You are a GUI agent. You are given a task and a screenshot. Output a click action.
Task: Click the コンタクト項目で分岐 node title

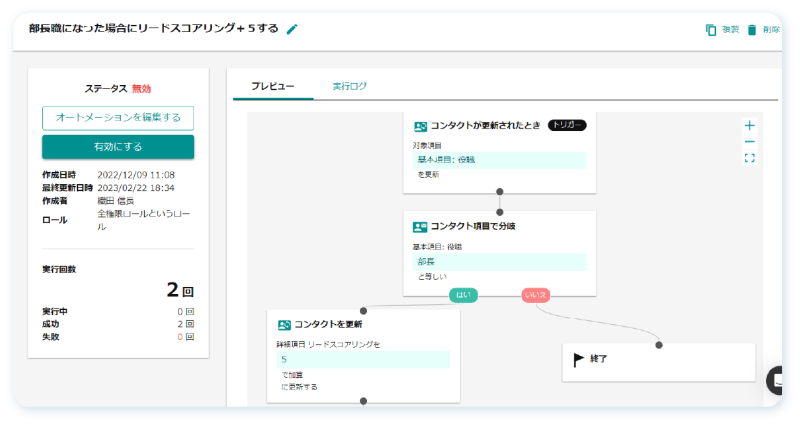[x=473, y=226]
